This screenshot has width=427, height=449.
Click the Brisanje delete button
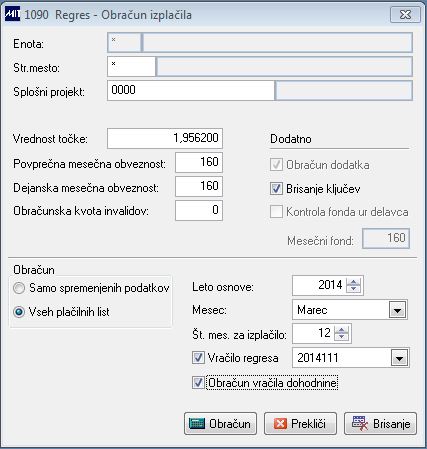tap(380, 424)
